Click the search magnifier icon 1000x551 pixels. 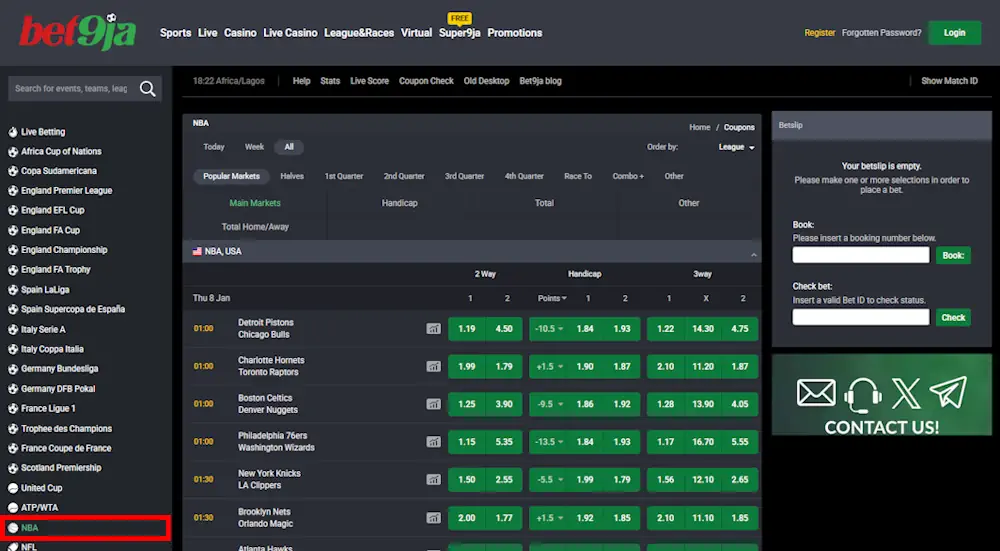(x=148, y=89)
